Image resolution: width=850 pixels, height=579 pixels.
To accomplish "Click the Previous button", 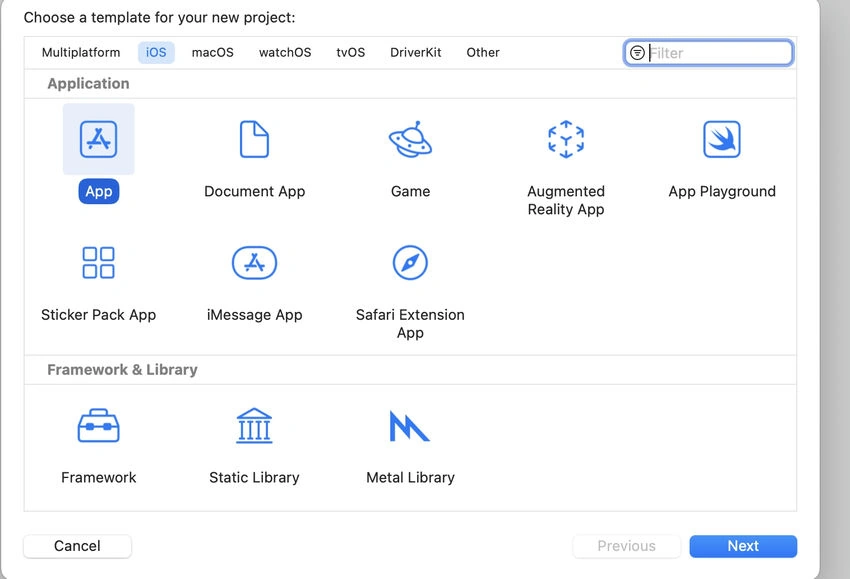I will click(627, 546).
